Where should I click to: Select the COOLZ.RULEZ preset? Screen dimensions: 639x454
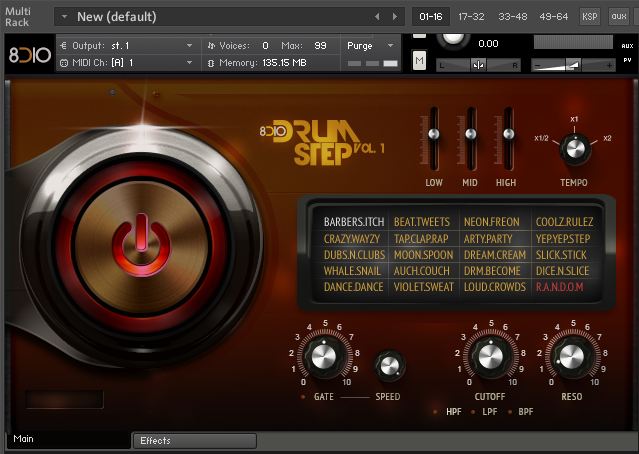point(564,222)
